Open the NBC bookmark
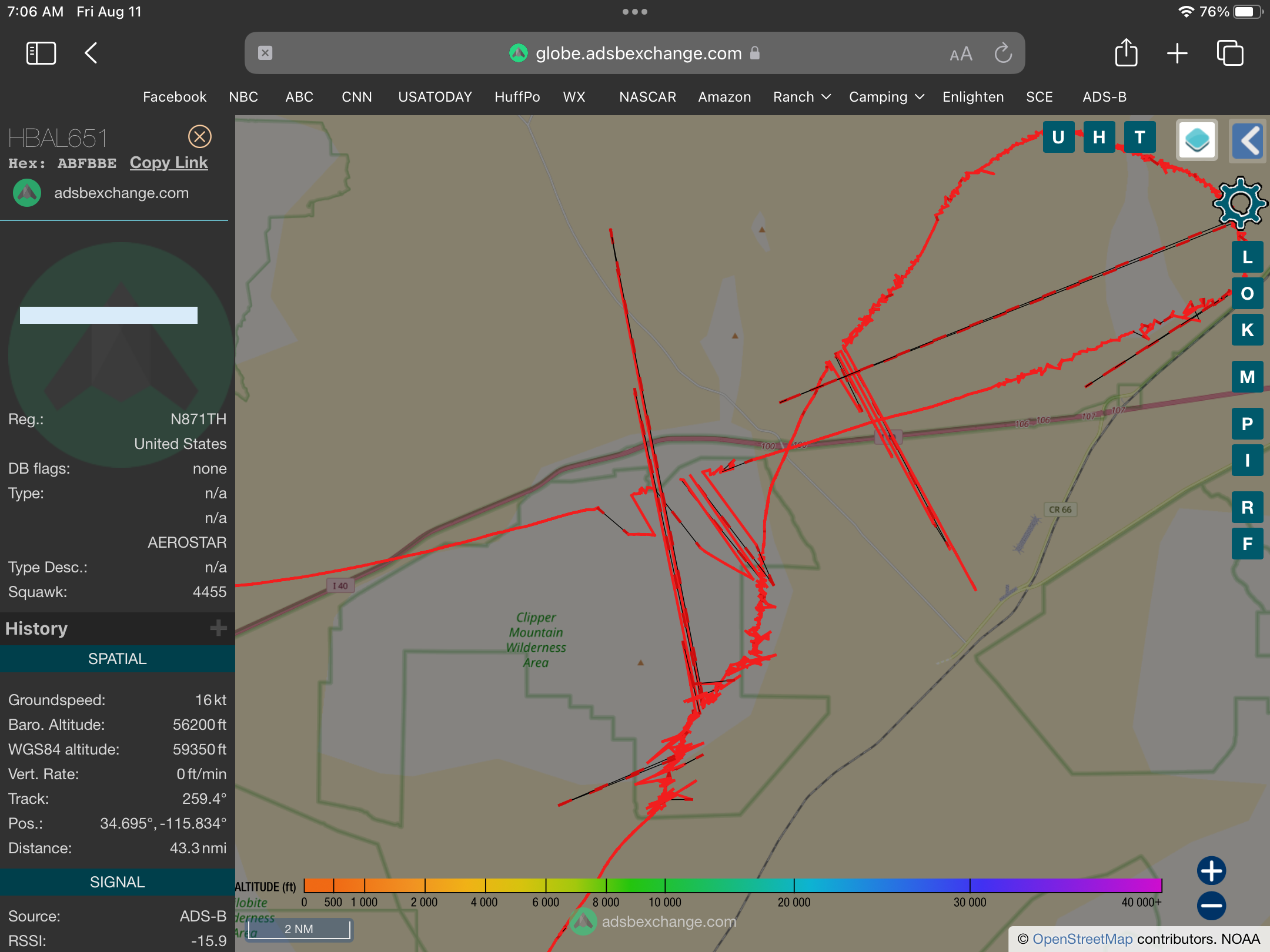 [243, 97]
